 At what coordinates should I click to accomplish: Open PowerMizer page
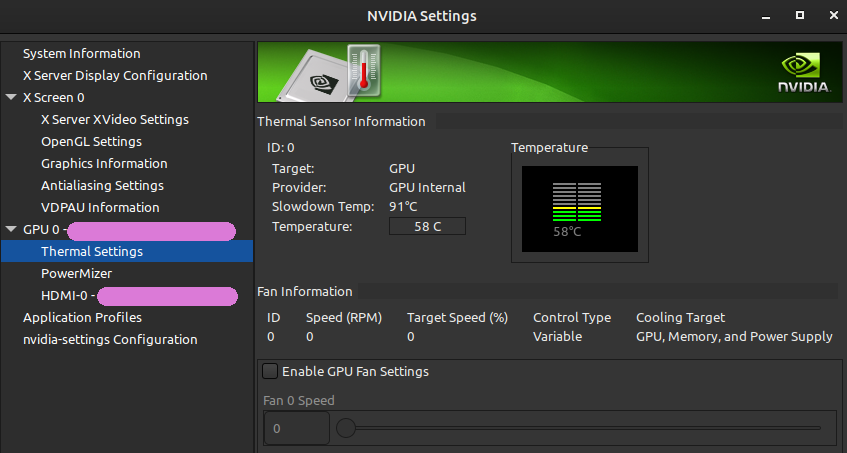click(76, 274)
